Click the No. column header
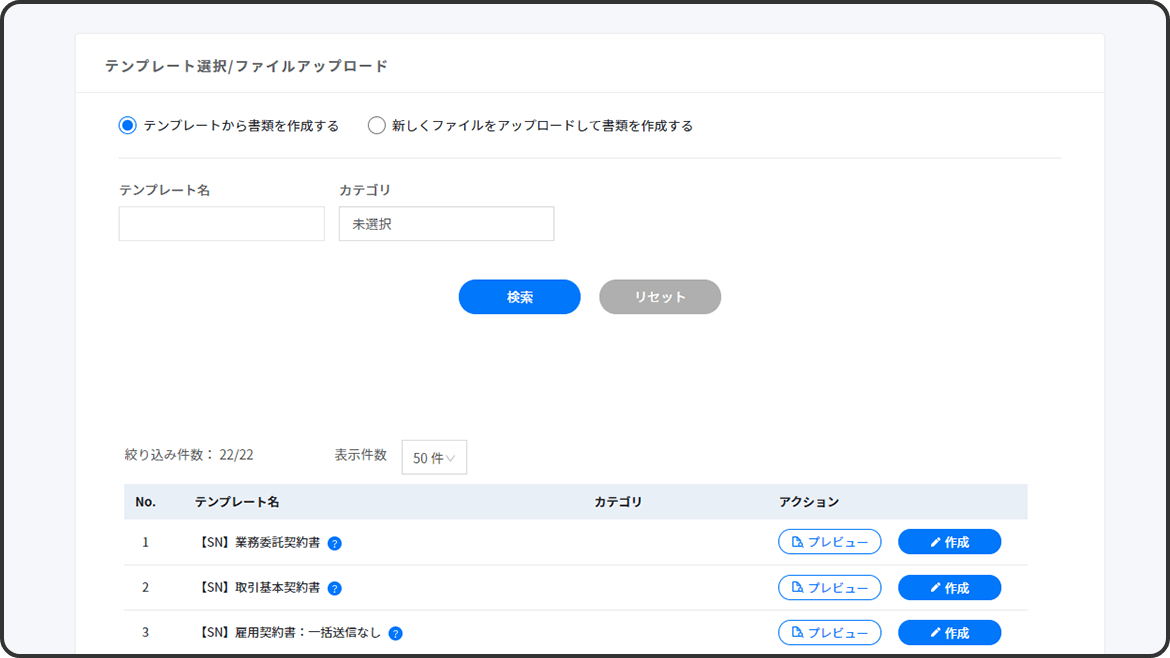 click(145, 502)
